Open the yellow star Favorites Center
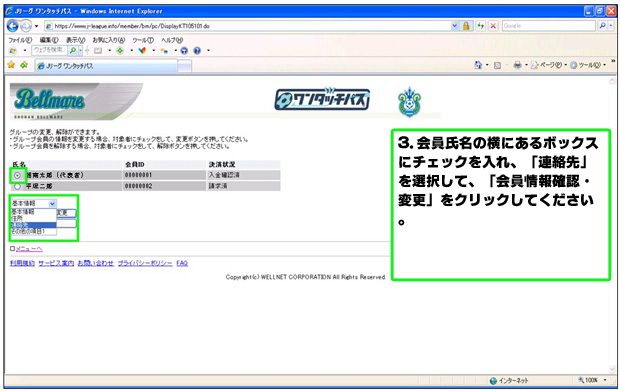620x391 pixels. tap(11, 65)
